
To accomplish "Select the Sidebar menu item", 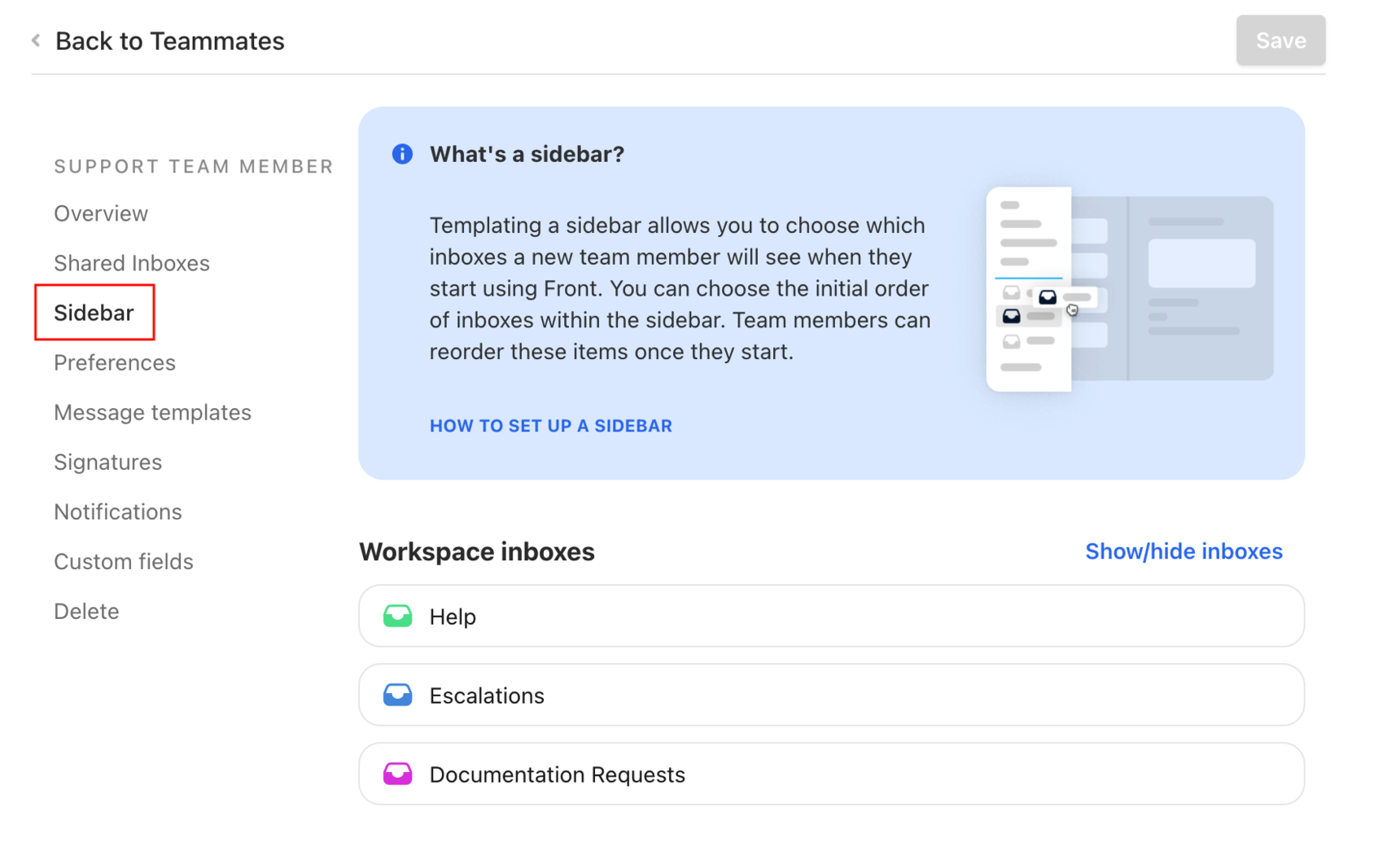I will coord(94,313).
